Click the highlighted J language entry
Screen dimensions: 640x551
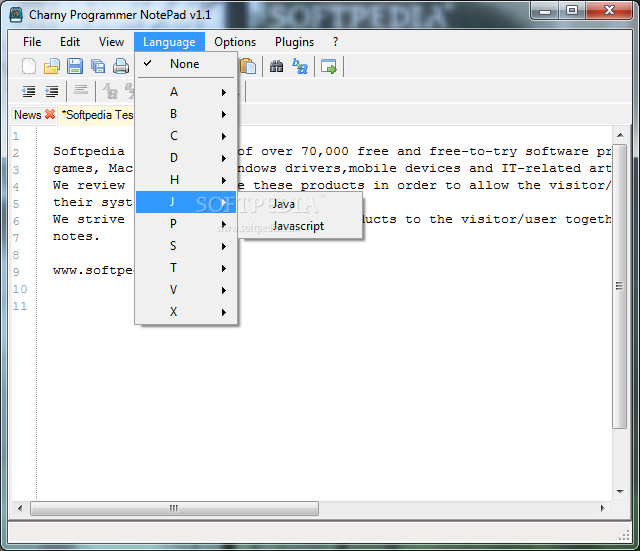[186, 202]
